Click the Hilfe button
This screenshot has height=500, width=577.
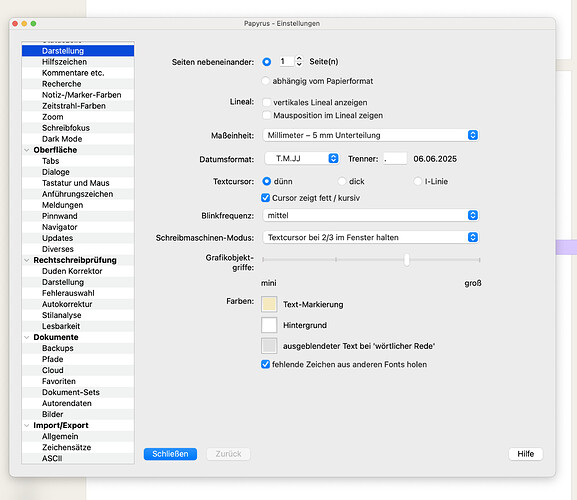pyautogui.click(x=526, y=454)
